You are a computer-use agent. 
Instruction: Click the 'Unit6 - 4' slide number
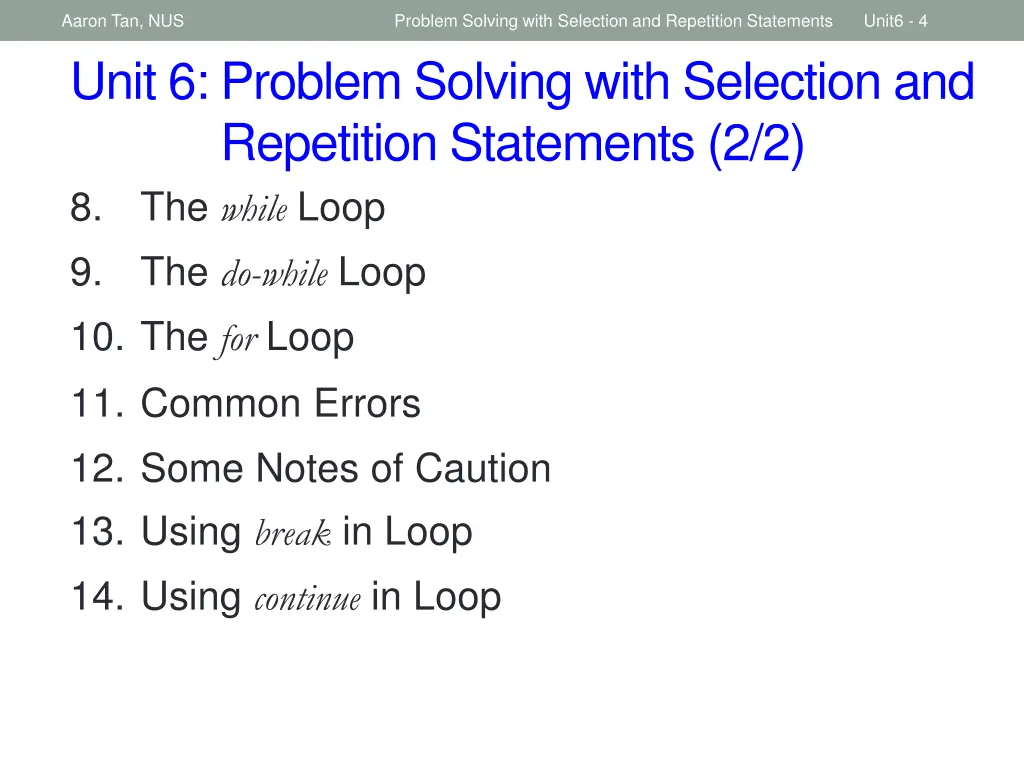[x=895, y=21]
